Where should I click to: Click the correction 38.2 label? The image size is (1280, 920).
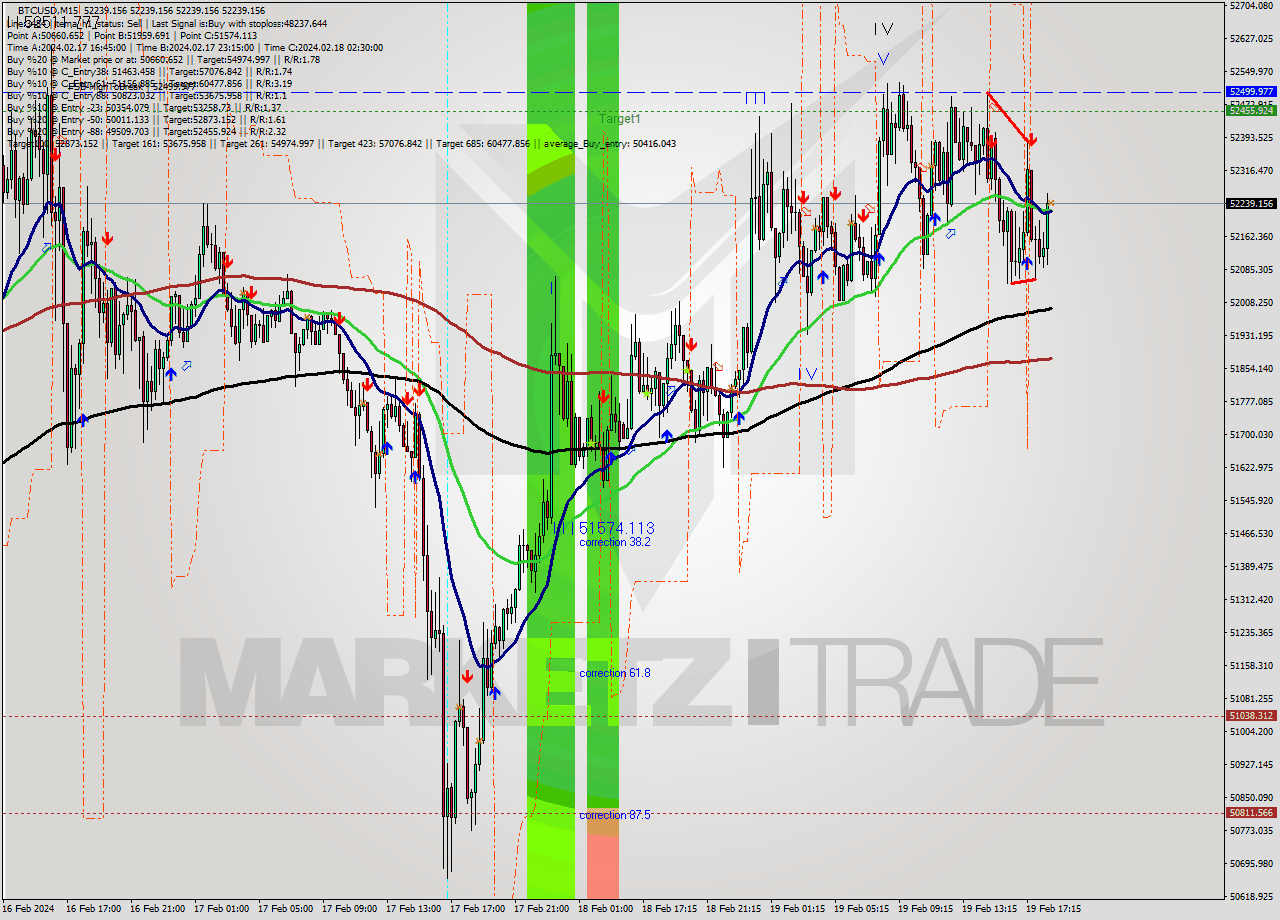(x=615, y=542)
